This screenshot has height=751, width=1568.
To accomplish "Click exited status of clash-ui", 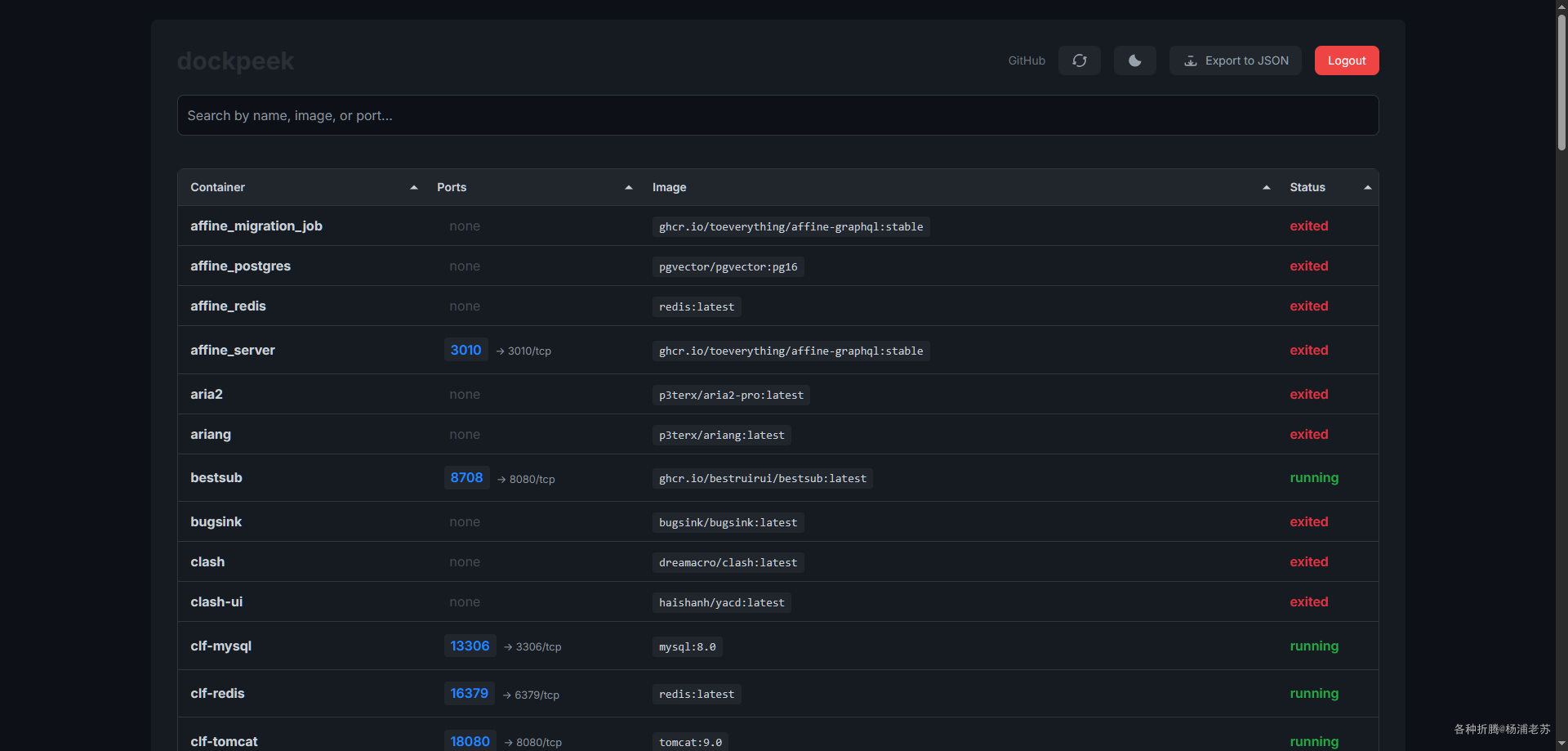I will pyautogui.click(x=1308, y=601).
